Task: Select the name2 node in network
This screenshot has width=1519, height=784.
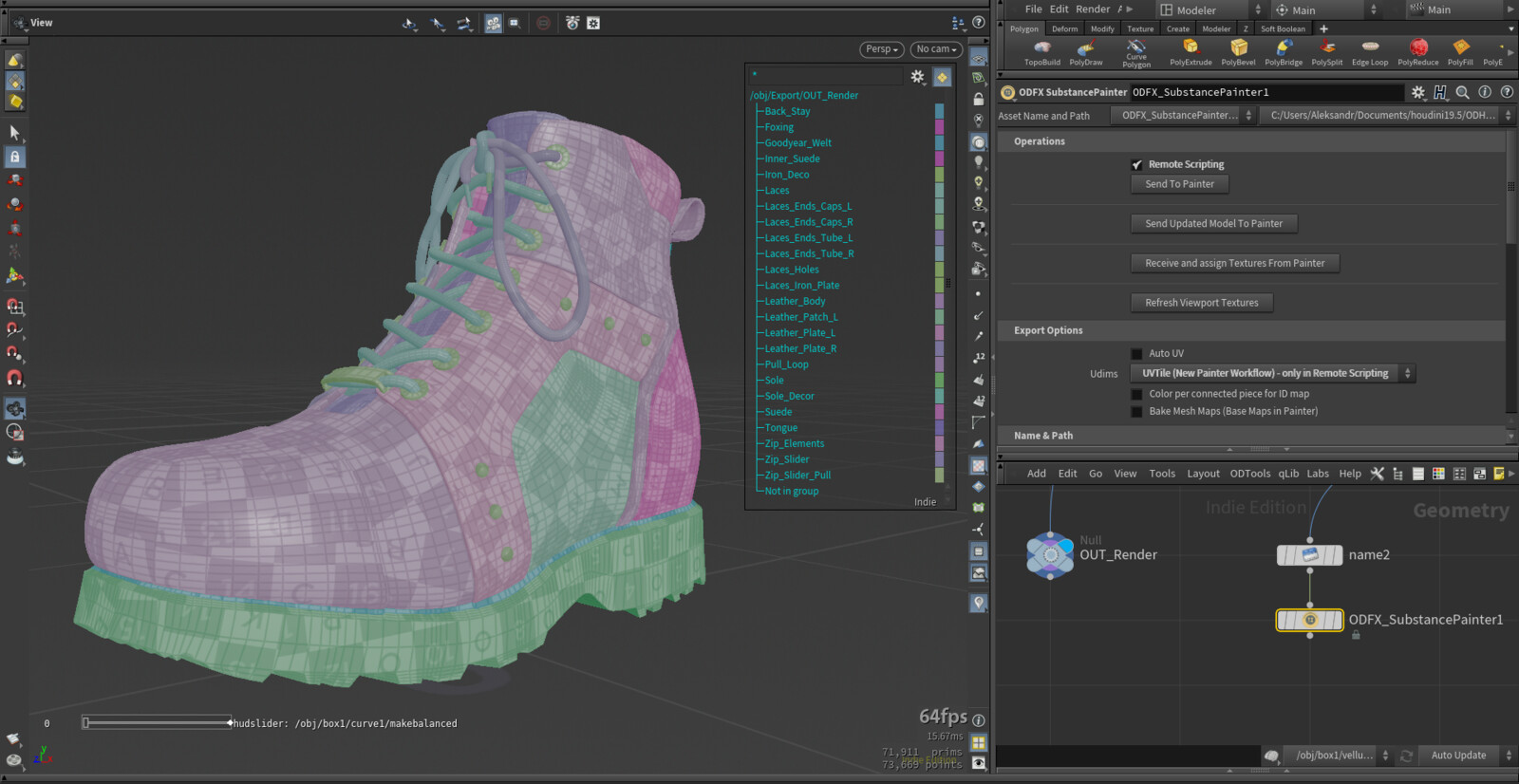Action: tap(1309, 555)
